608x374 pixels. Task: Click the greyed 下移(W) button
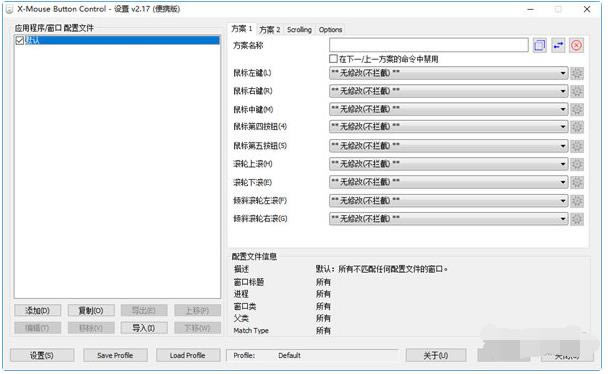[197, 328]
